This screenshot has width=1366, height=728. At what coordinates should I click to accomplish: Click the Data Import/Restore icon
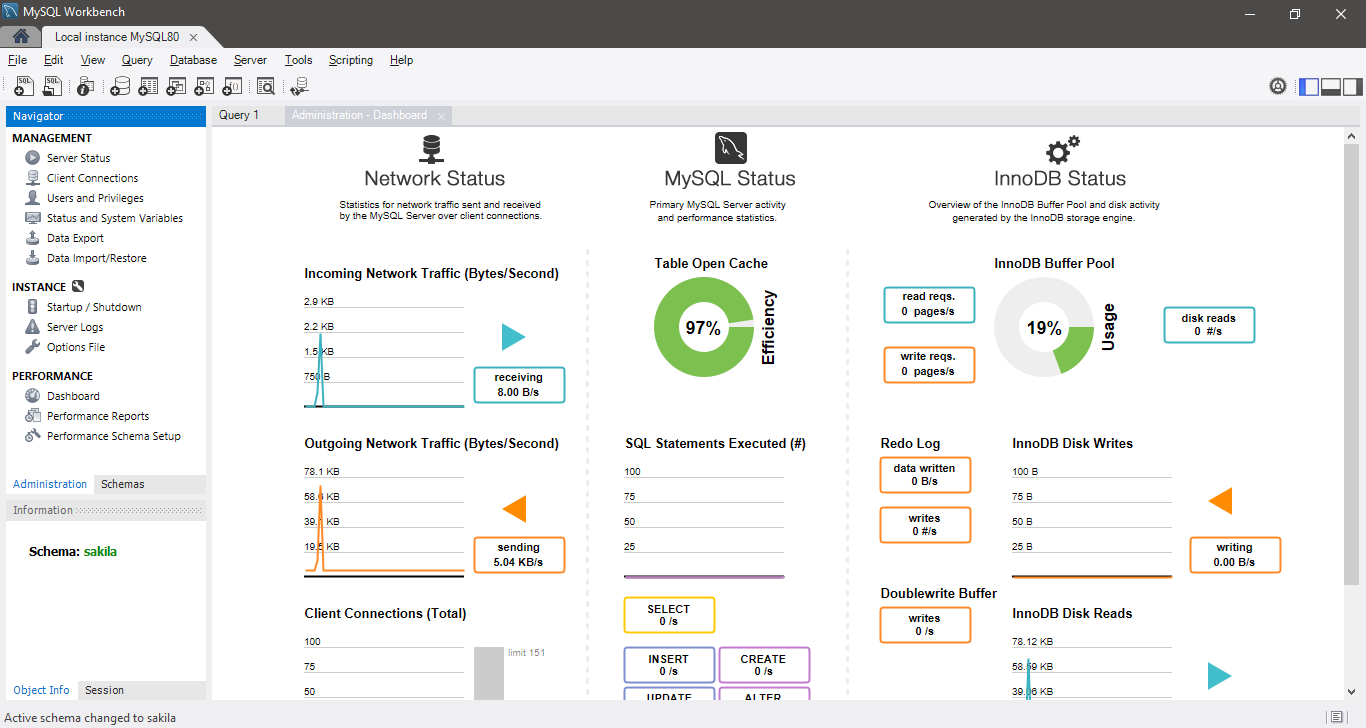point(33,258)
